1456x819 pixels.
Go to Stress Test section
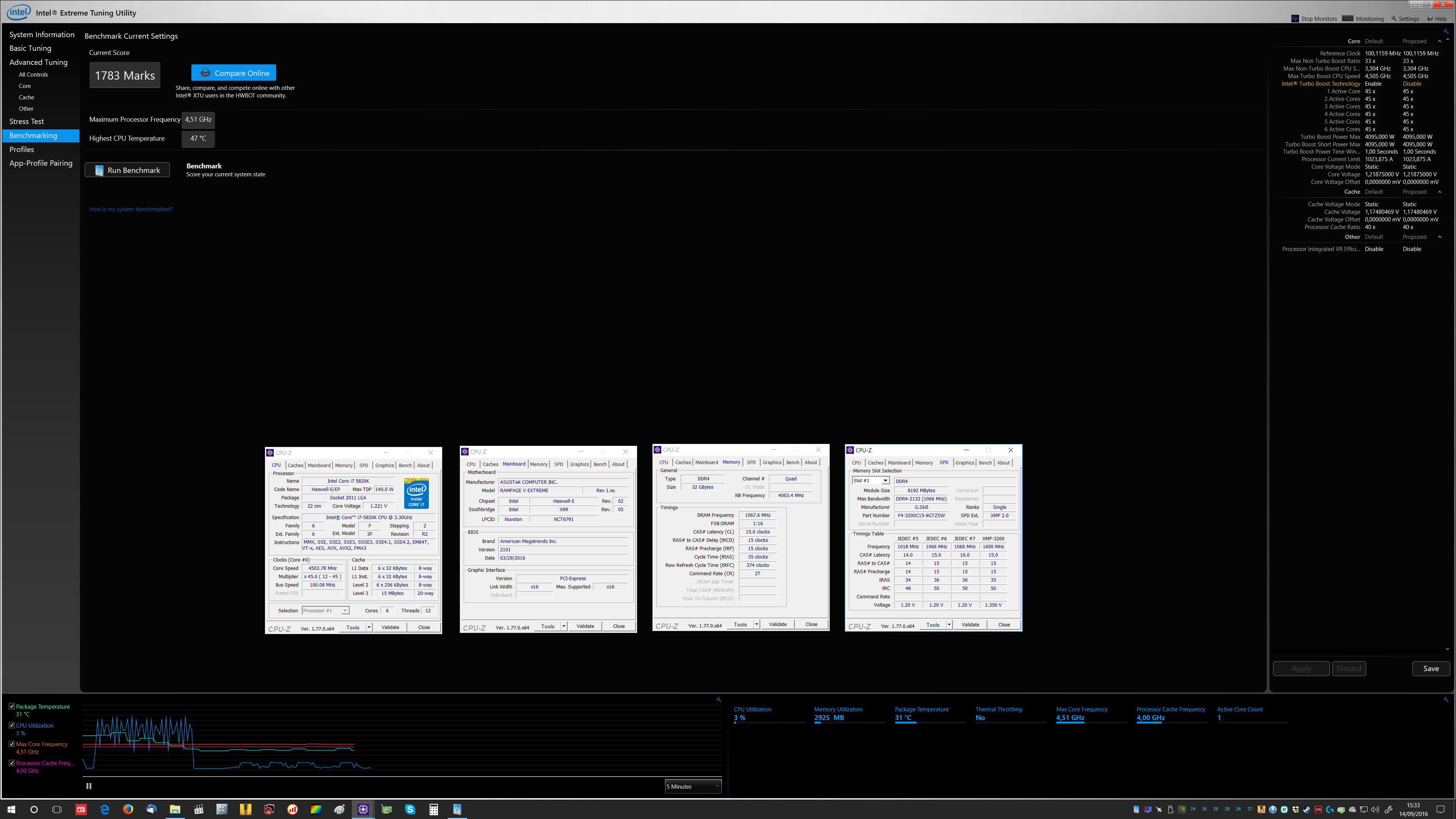point(27,121)
